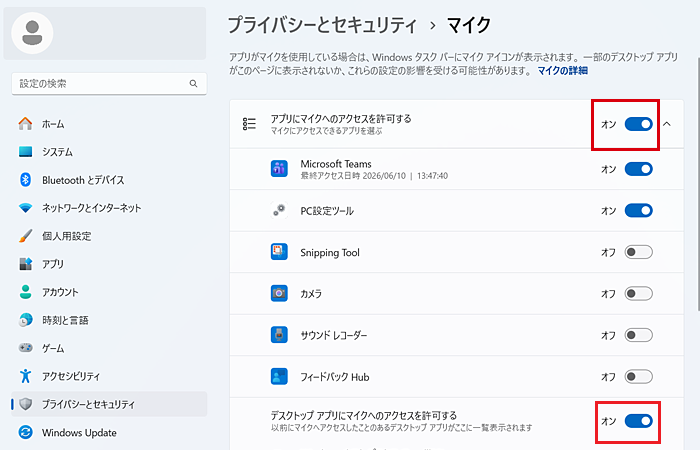
Task: Click the time and language globe icon
Action: [25, 320]
